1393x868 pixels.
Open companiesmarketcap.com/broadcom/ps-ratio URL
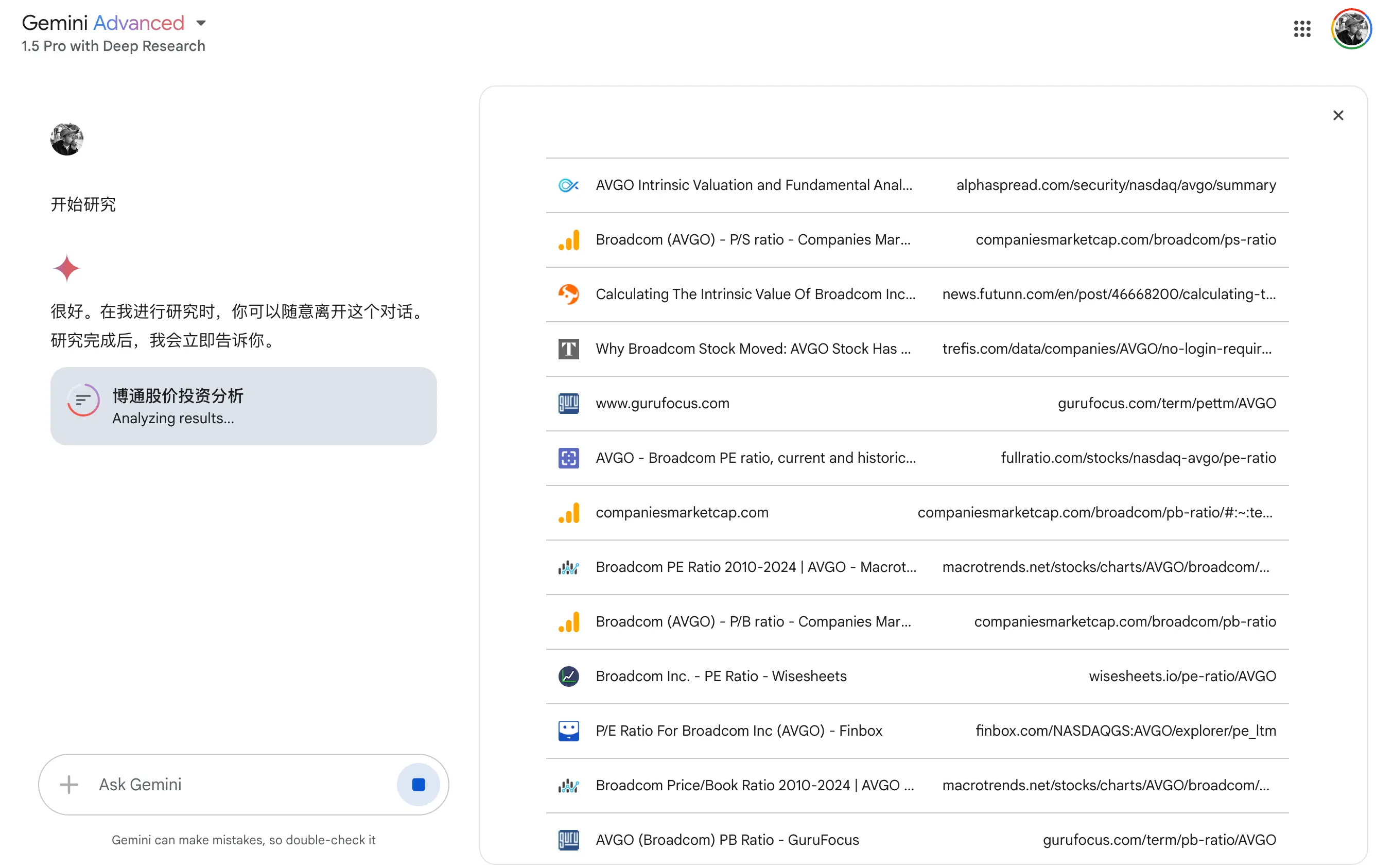point(1125,239)
